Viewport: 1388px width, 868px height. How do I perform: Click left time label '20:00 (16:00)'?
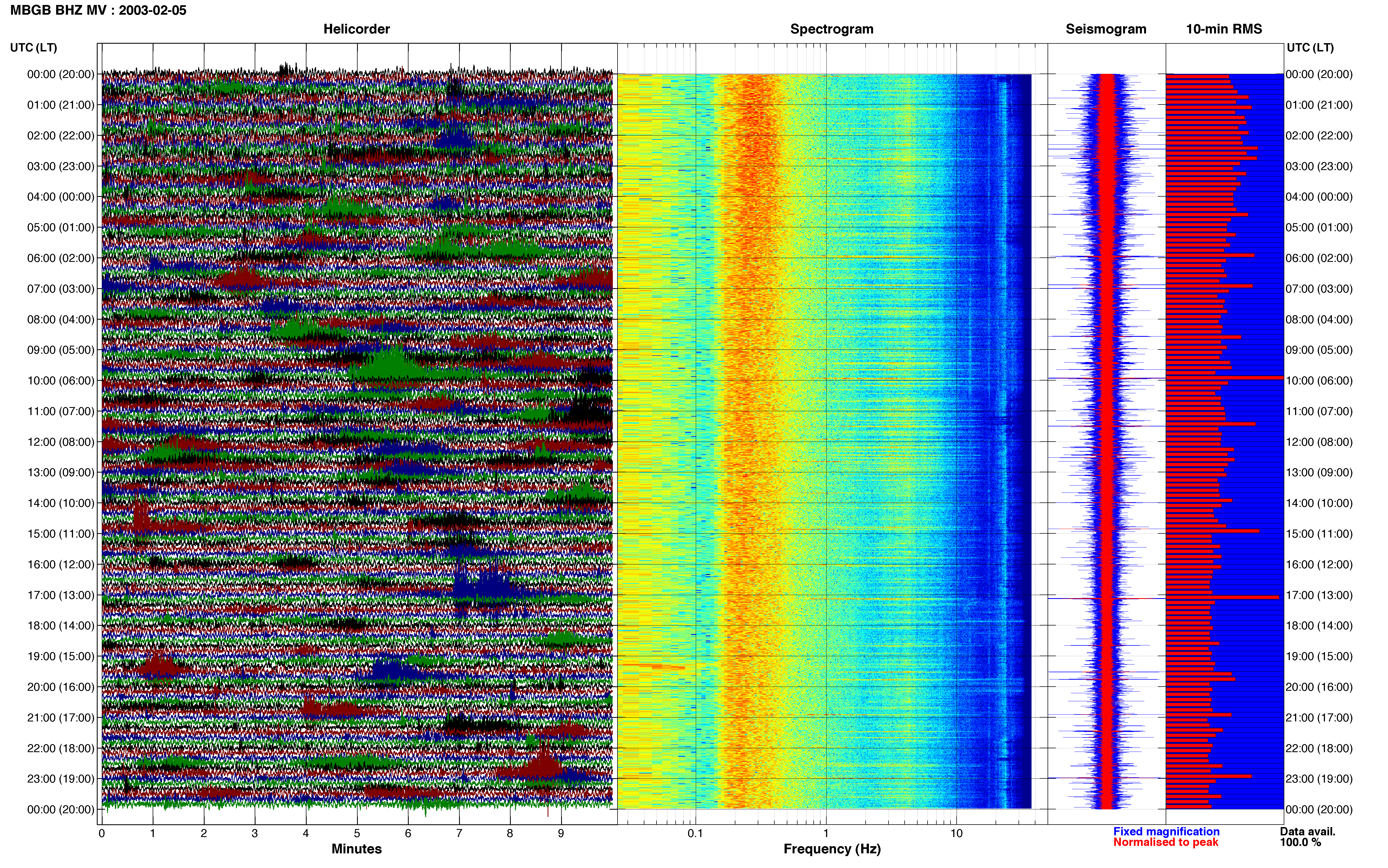point(61,687)
